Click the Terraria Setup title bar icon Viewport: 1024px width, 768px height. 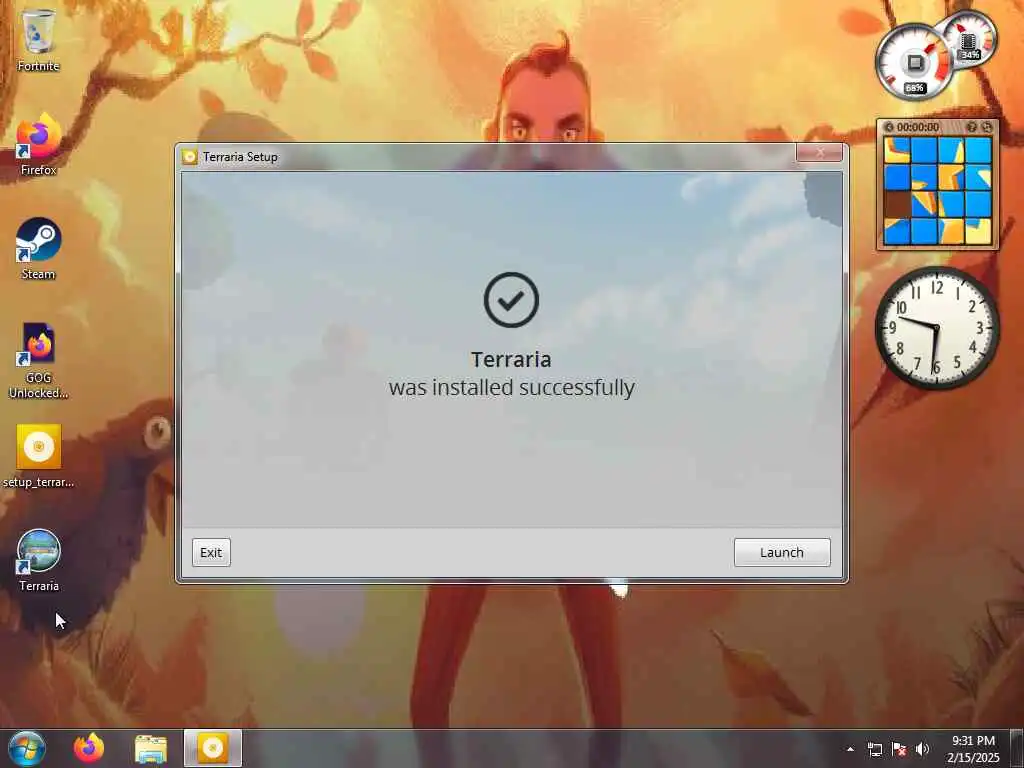(x=189, y=157)
